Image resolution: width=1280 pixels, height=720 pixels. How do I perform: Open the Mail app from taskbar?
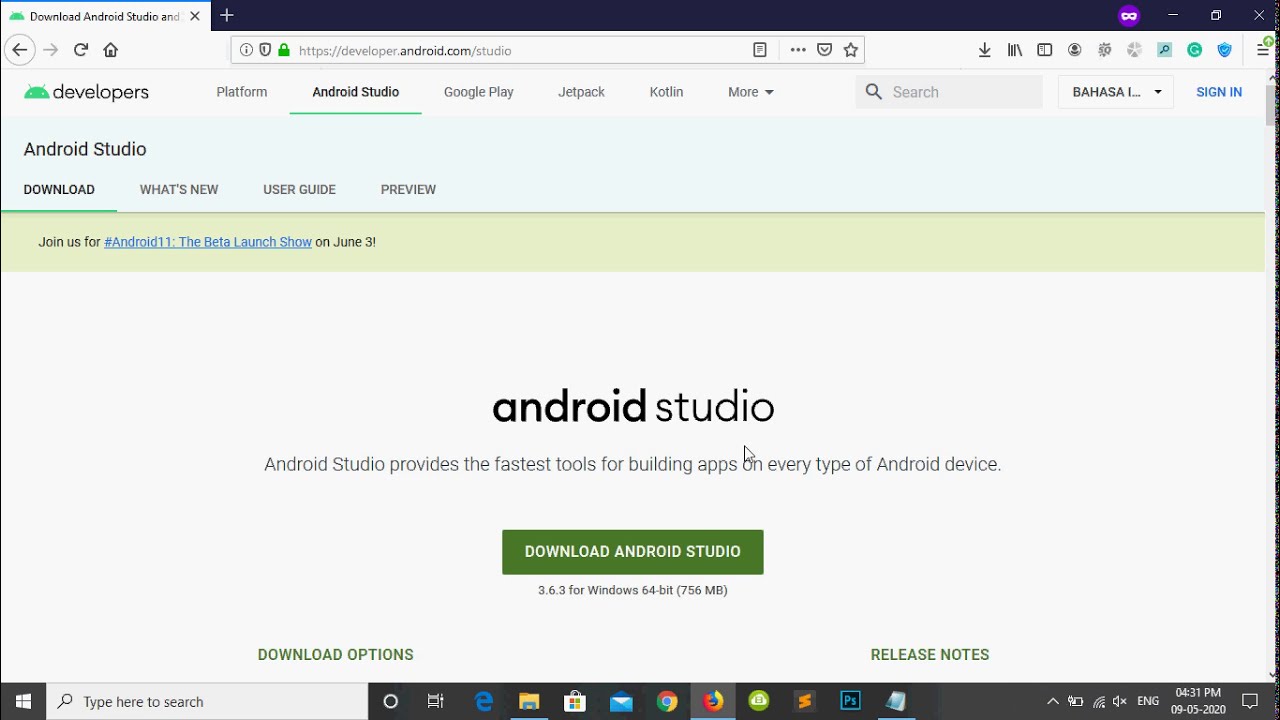(621, 701)
